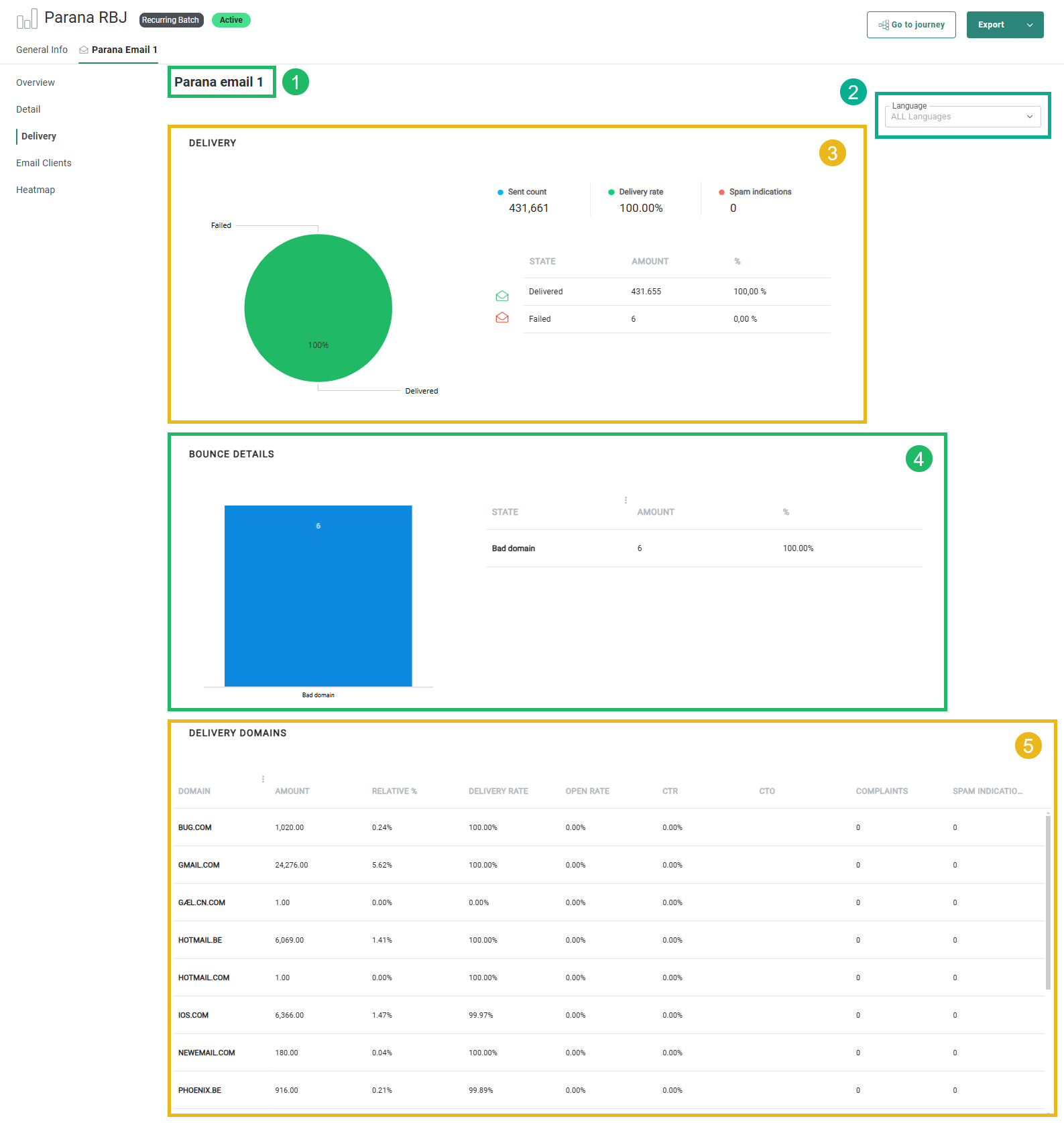Open the Language dropdown

point(962,117)
